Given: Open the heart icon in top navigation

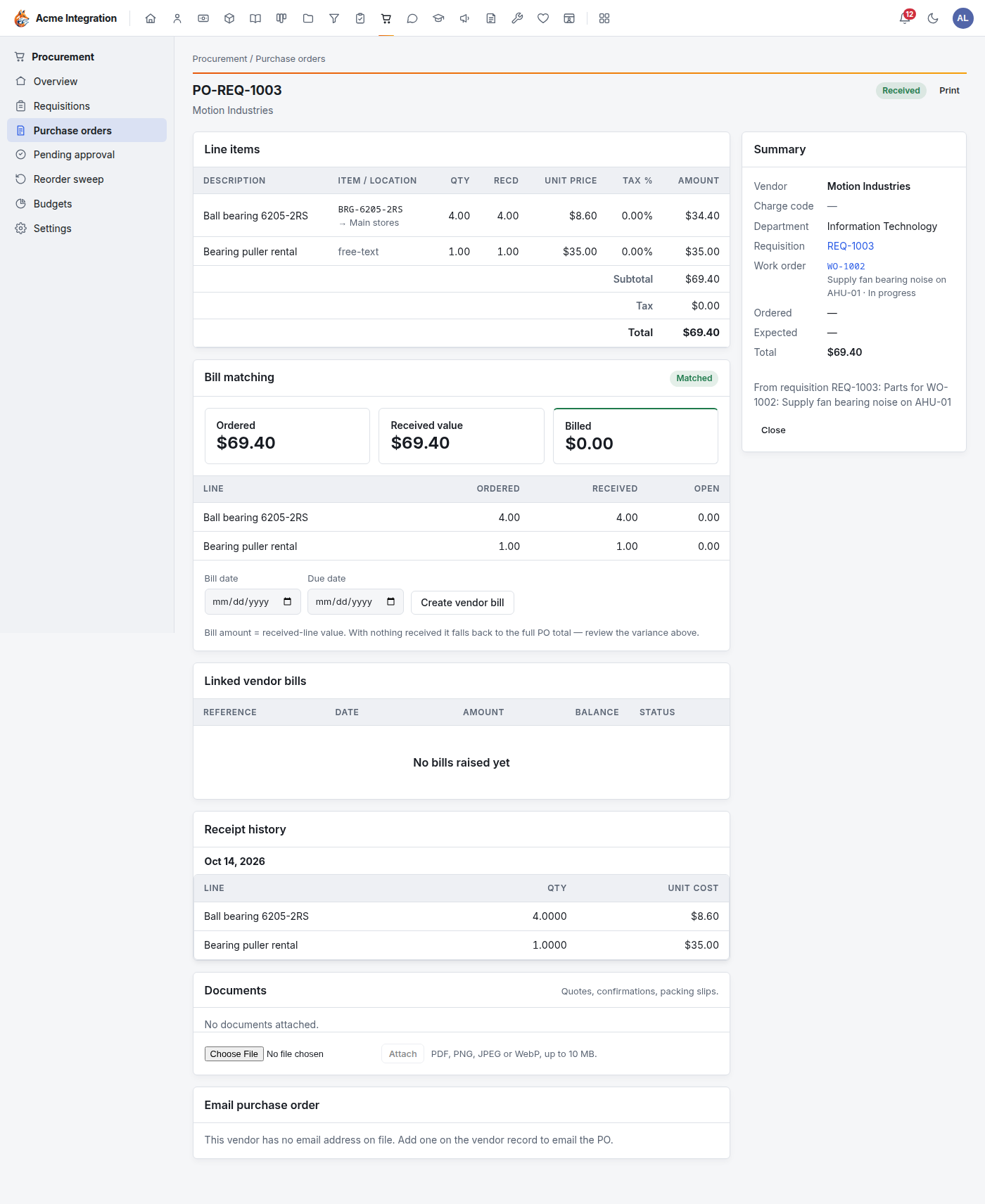Looking at the screenshot, I should (x=543, y=18).
